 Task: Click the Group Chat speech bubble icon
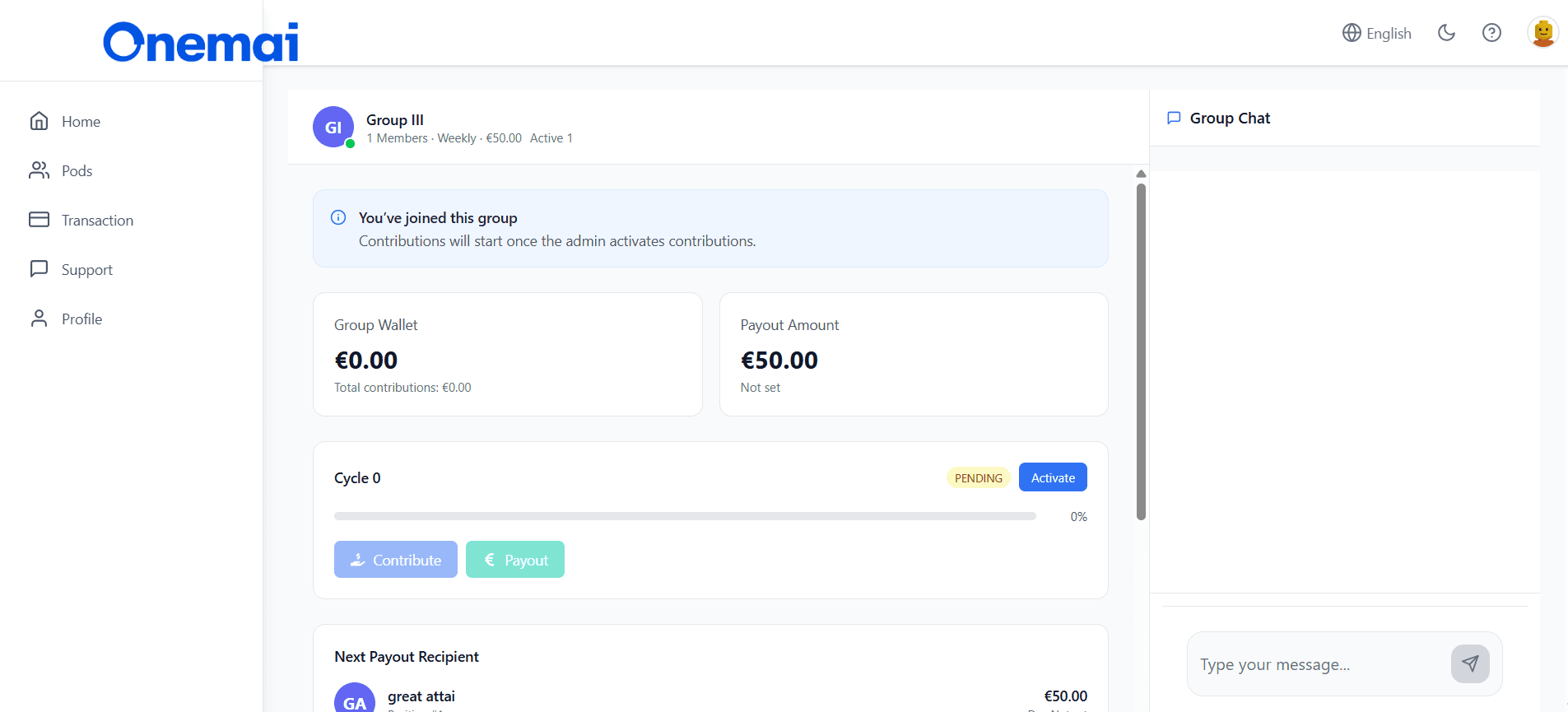pyautogui.click(x=1174, y=118)
